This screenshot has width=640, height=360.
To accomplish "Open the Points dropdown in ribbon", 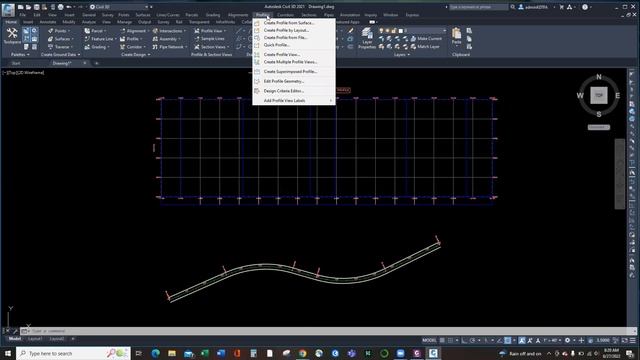I will [59, 31].
